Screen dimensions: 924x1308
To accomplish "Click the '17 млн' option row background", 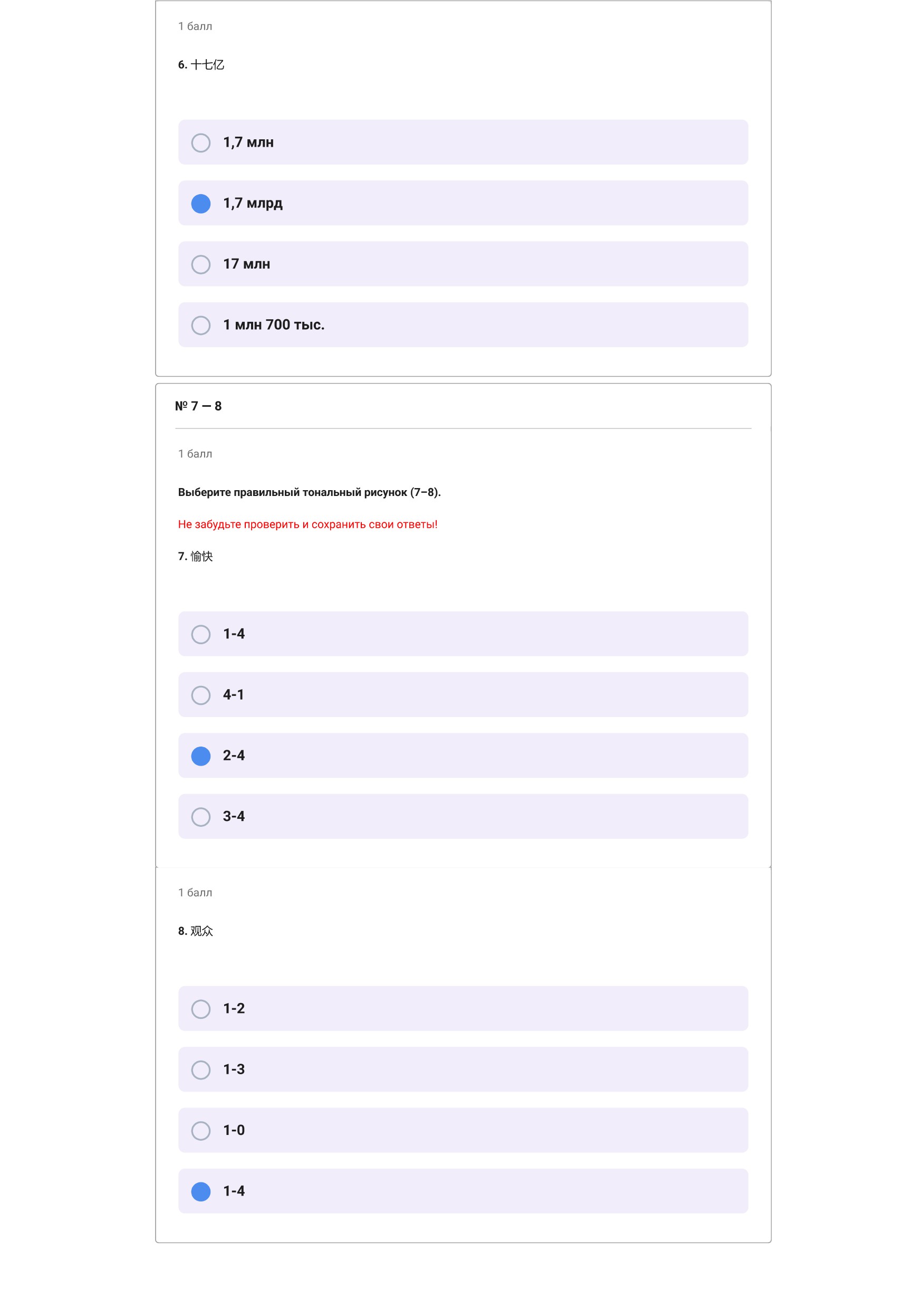I will pyautogui.click(x=463, y=264).
